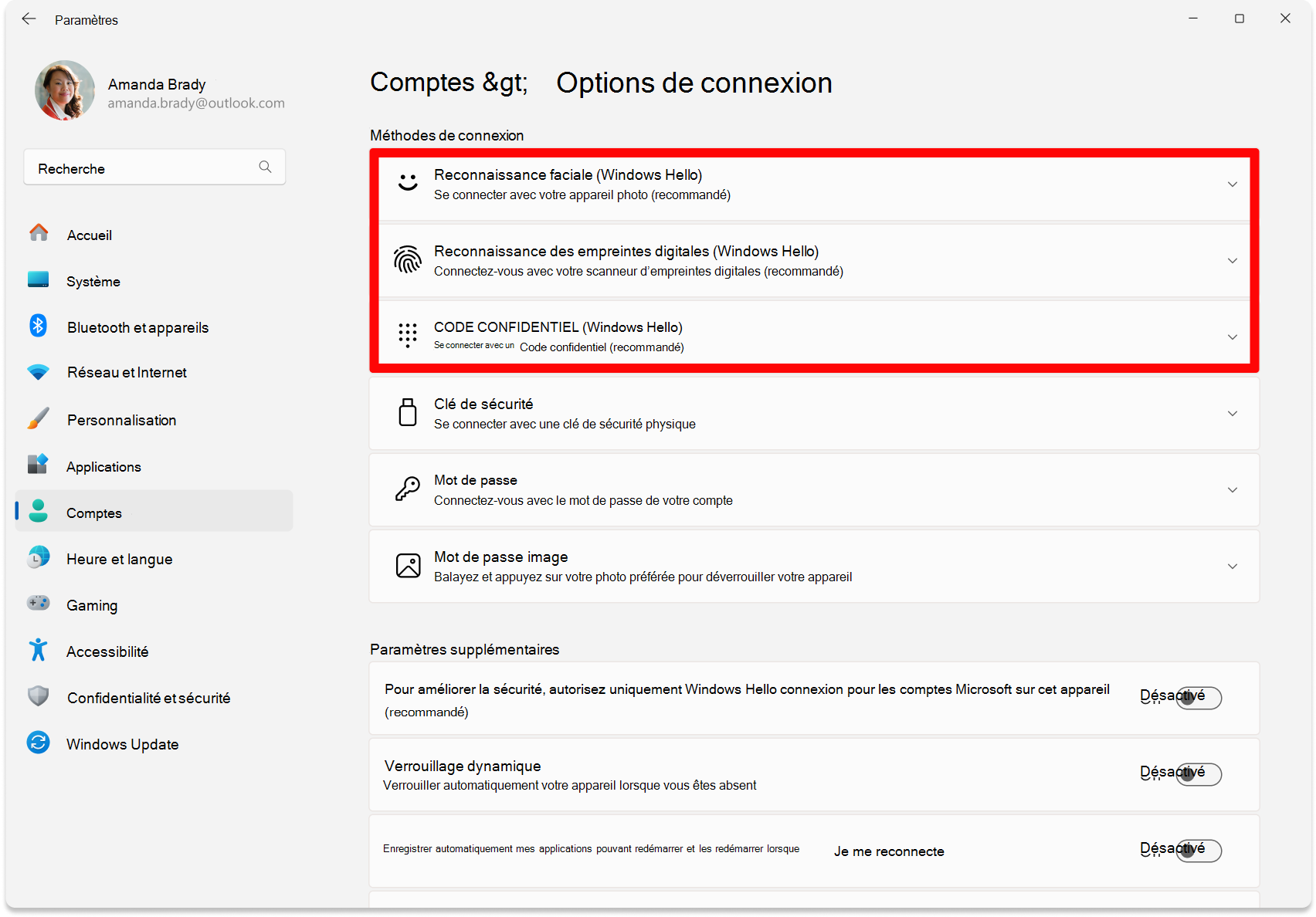This screenshot has height=917, width=1316.
Task: Expand Mot de passe chevron
Action: 1233,490
